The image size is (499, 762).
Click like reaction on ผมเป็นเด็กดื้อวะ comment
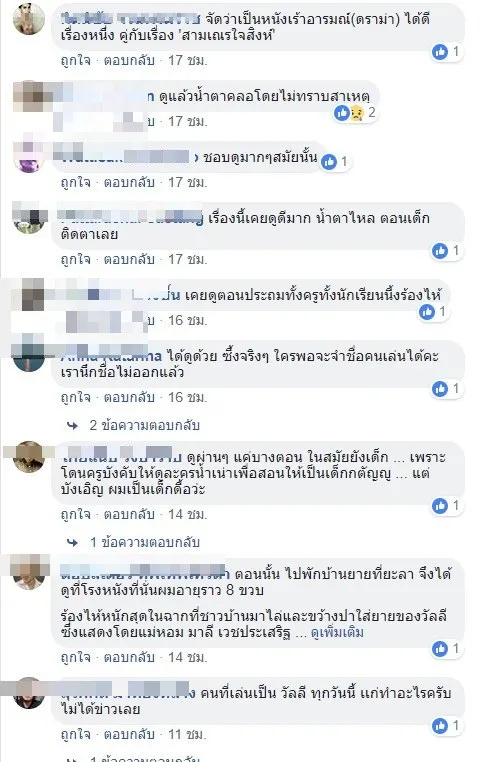440,506
